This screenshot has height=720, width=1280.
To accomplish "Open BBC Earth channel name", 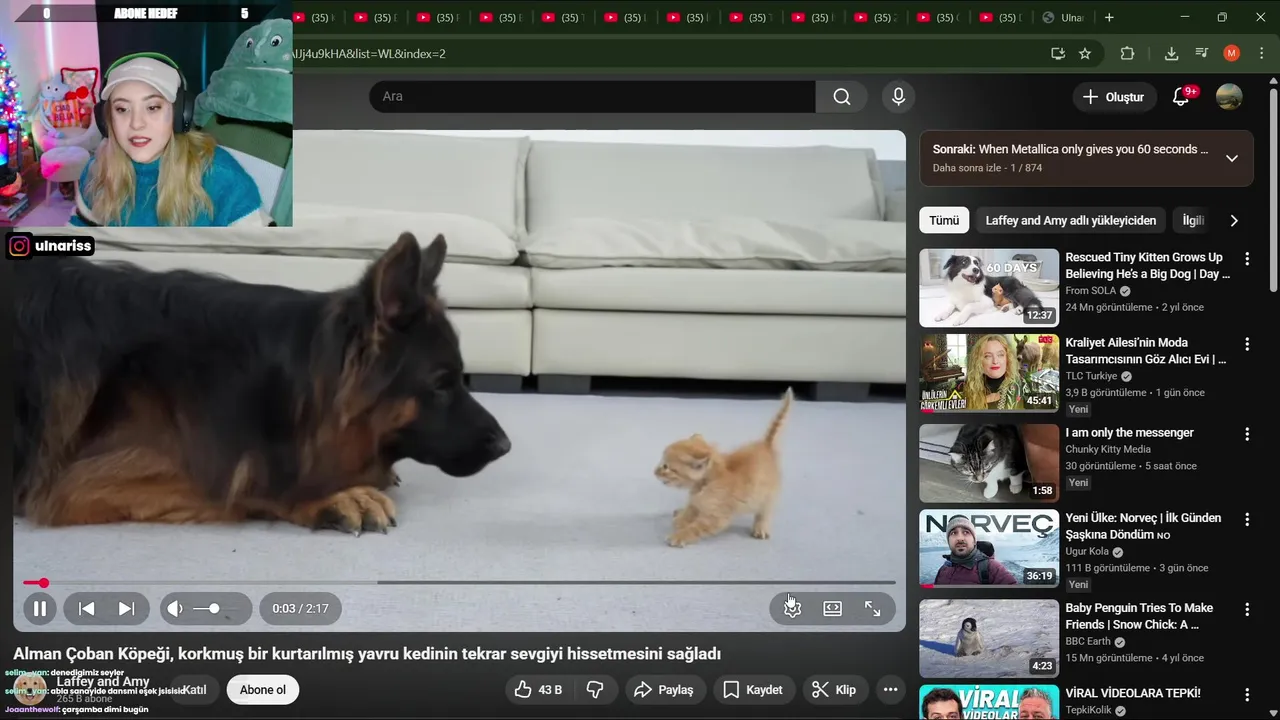I will [1089, 641].
